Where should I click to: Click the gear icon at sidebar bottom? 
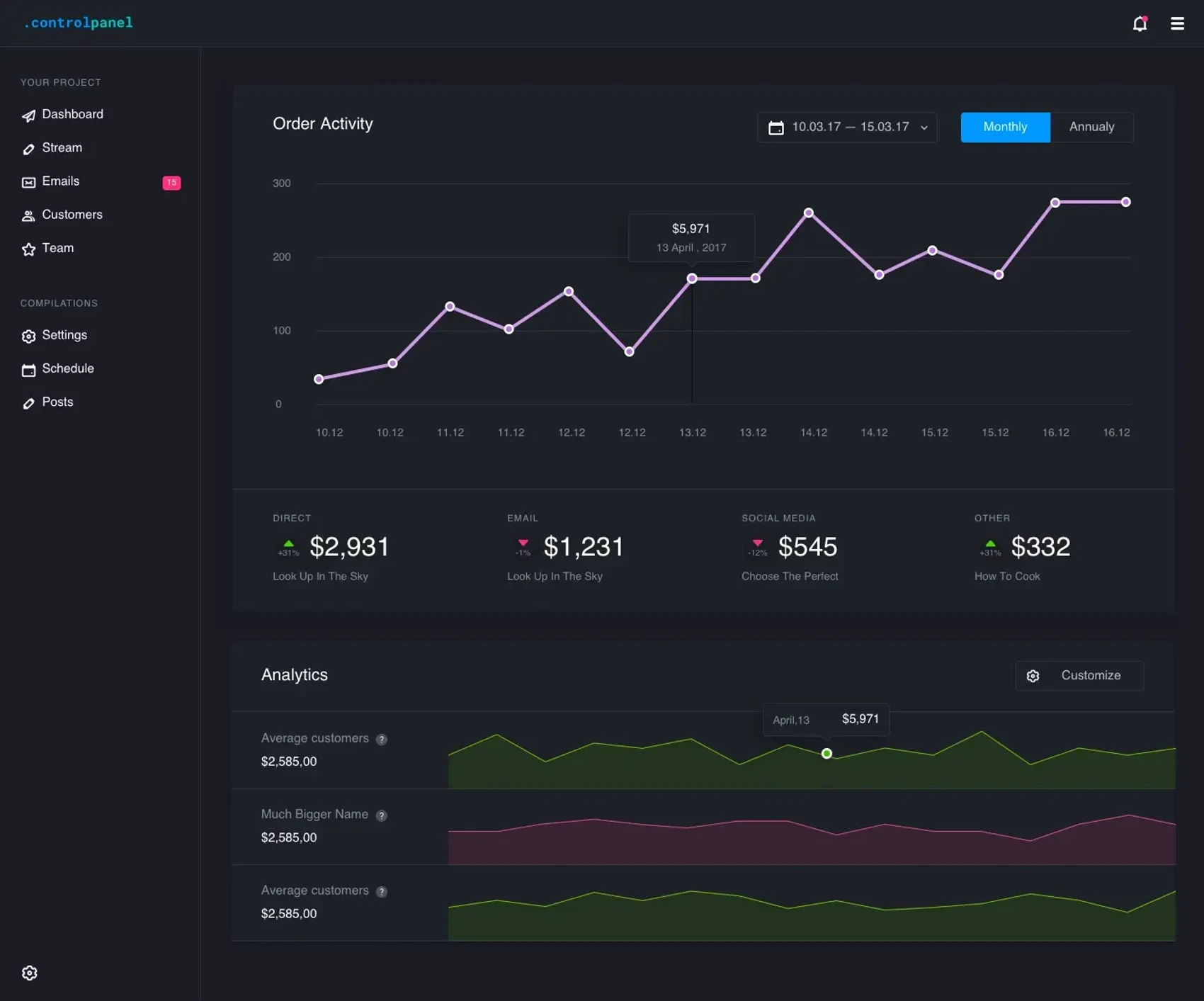tap(29, 973)
